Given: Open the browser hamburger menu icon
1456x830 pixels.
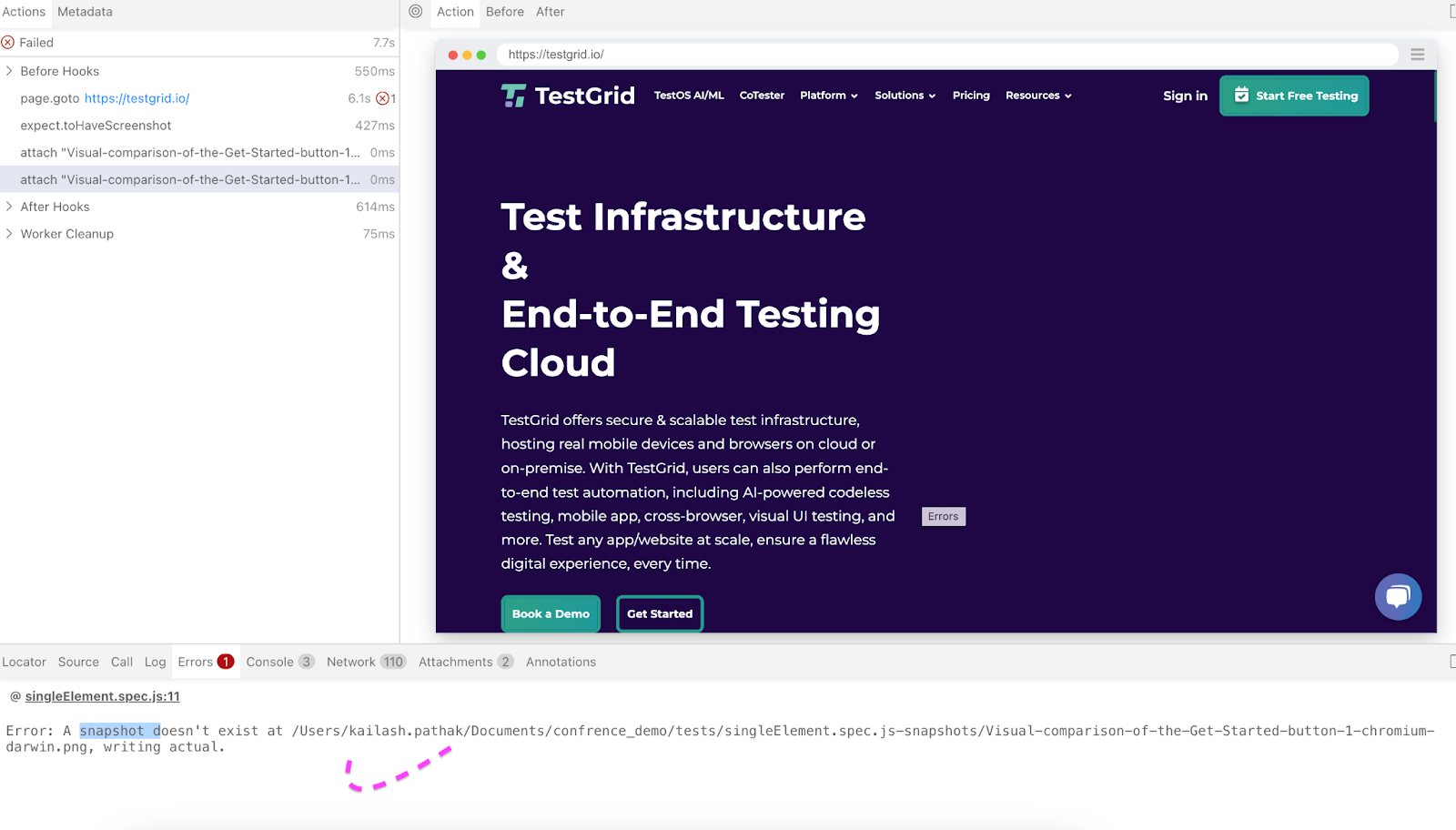Looking at the screenshot, I should coord(1418,55).
